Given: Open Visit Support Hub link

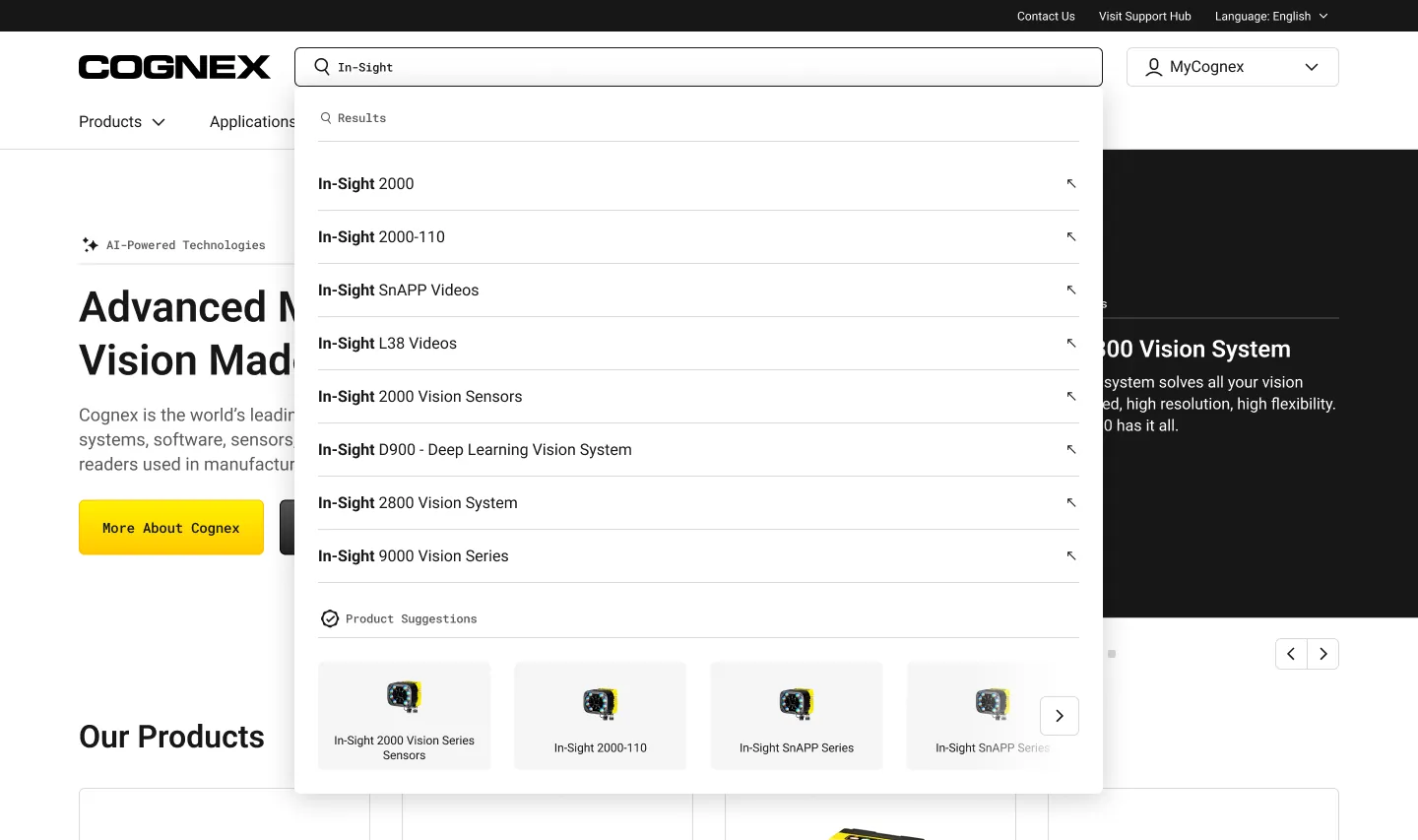Looking at the screenshot, I should (x=1145, y=16).
